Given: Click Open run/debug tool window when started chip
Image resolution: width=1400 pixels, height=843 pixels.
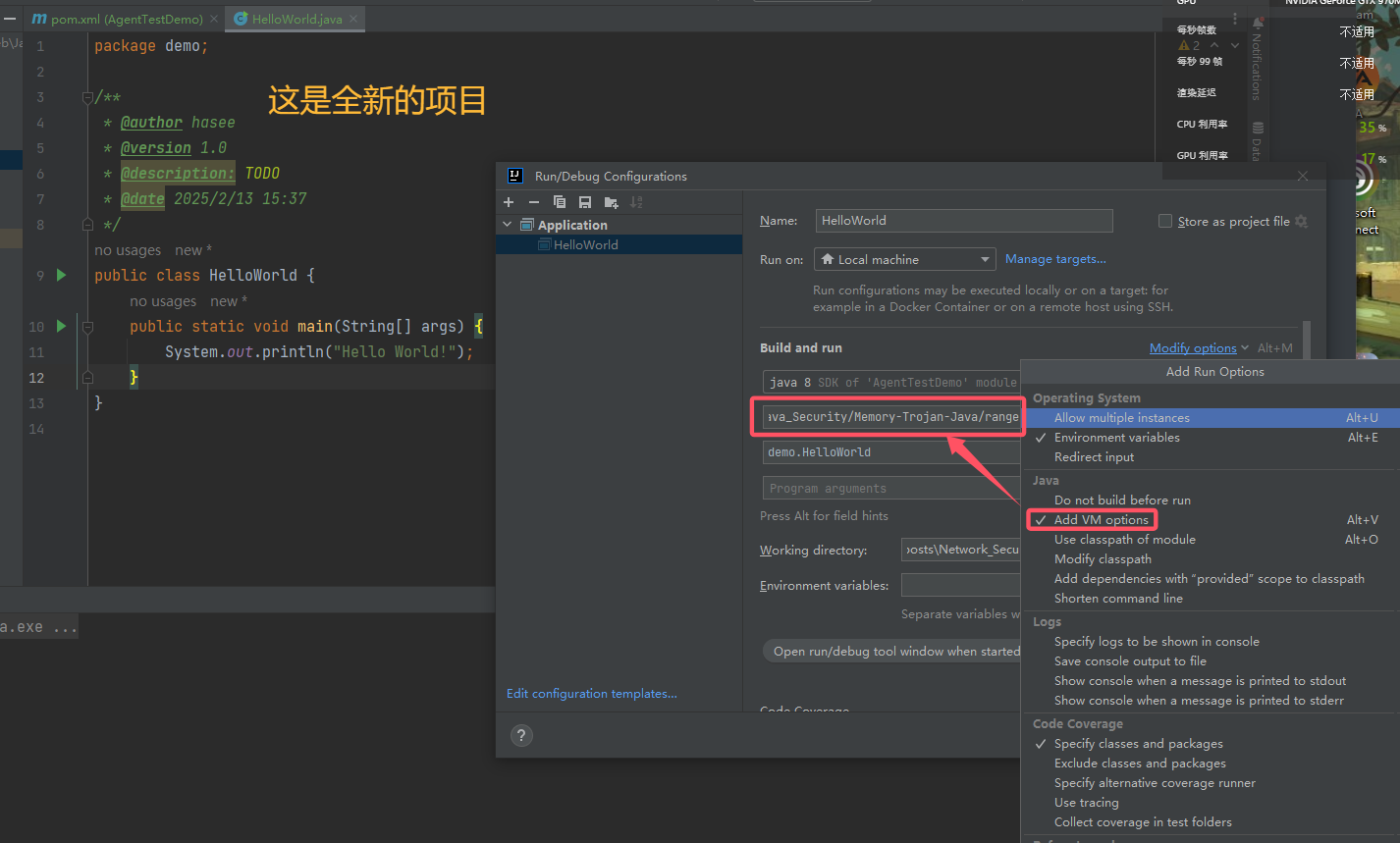Looking at the screenshot, I should coord(891,652).
